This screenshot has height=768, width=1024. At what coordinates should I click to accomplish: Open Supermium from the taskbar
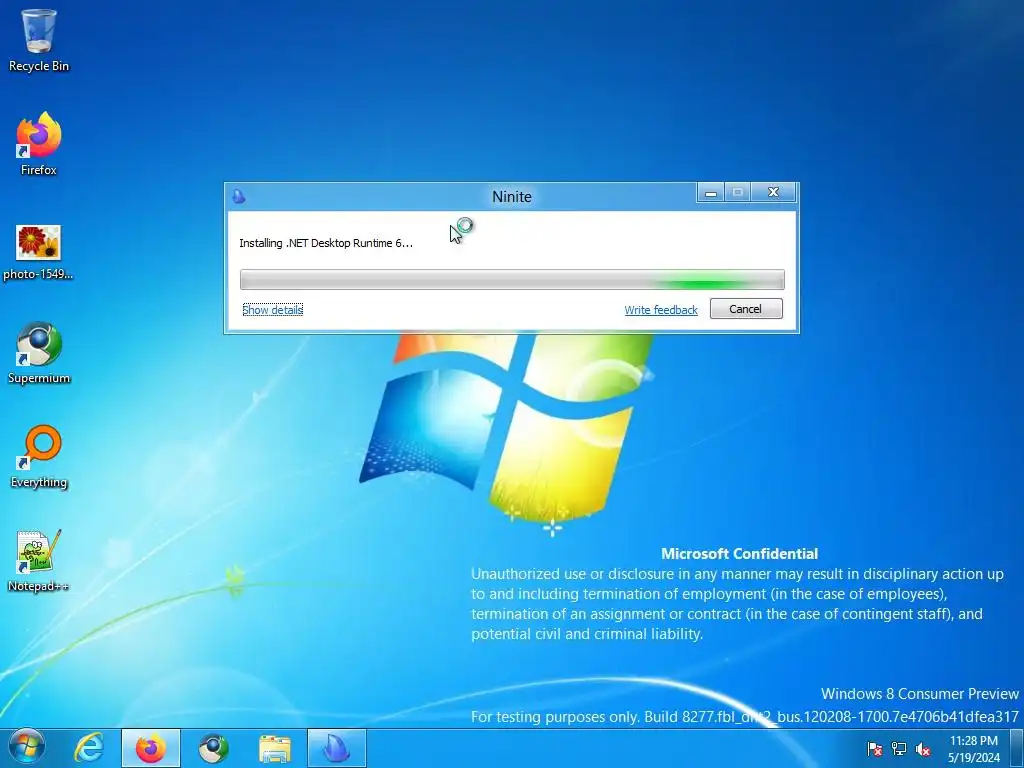[x=213, y=748]
